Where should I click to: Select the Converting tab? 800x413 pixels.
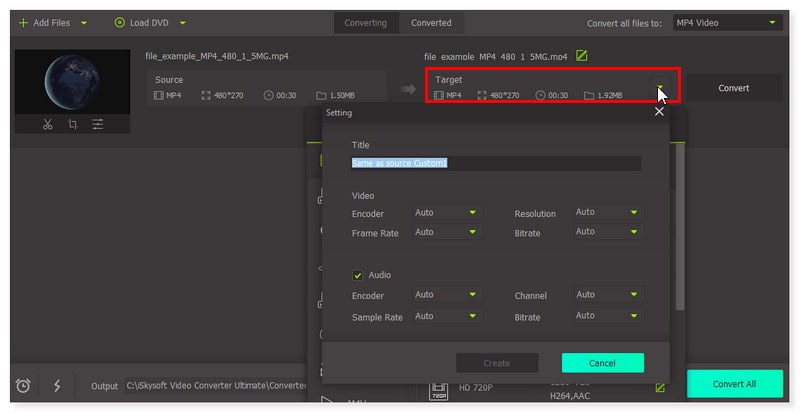pos(365,23)
